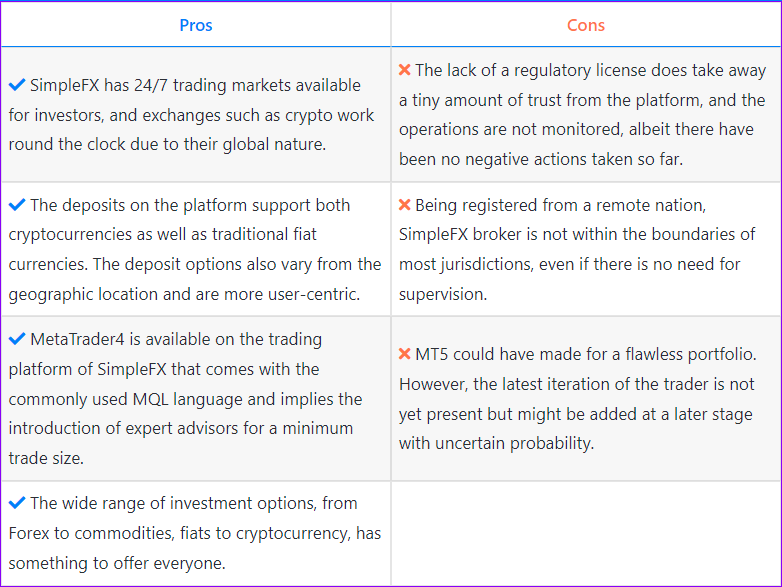Click the checkmark icon beside SimpleFX 24/7 trading

(x=17, y=85)
